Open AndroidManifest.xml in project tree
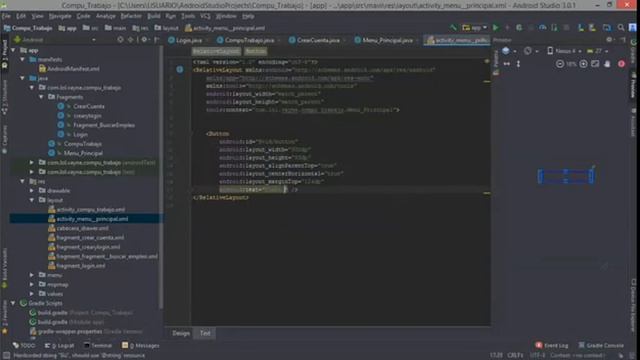The image size is (640, 360). (x=69, y=69)
